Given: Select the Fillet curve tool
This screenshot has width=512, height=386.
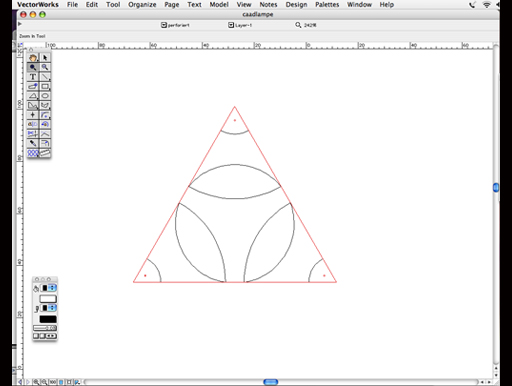Looking at the screenshot, I should point(45,134).
